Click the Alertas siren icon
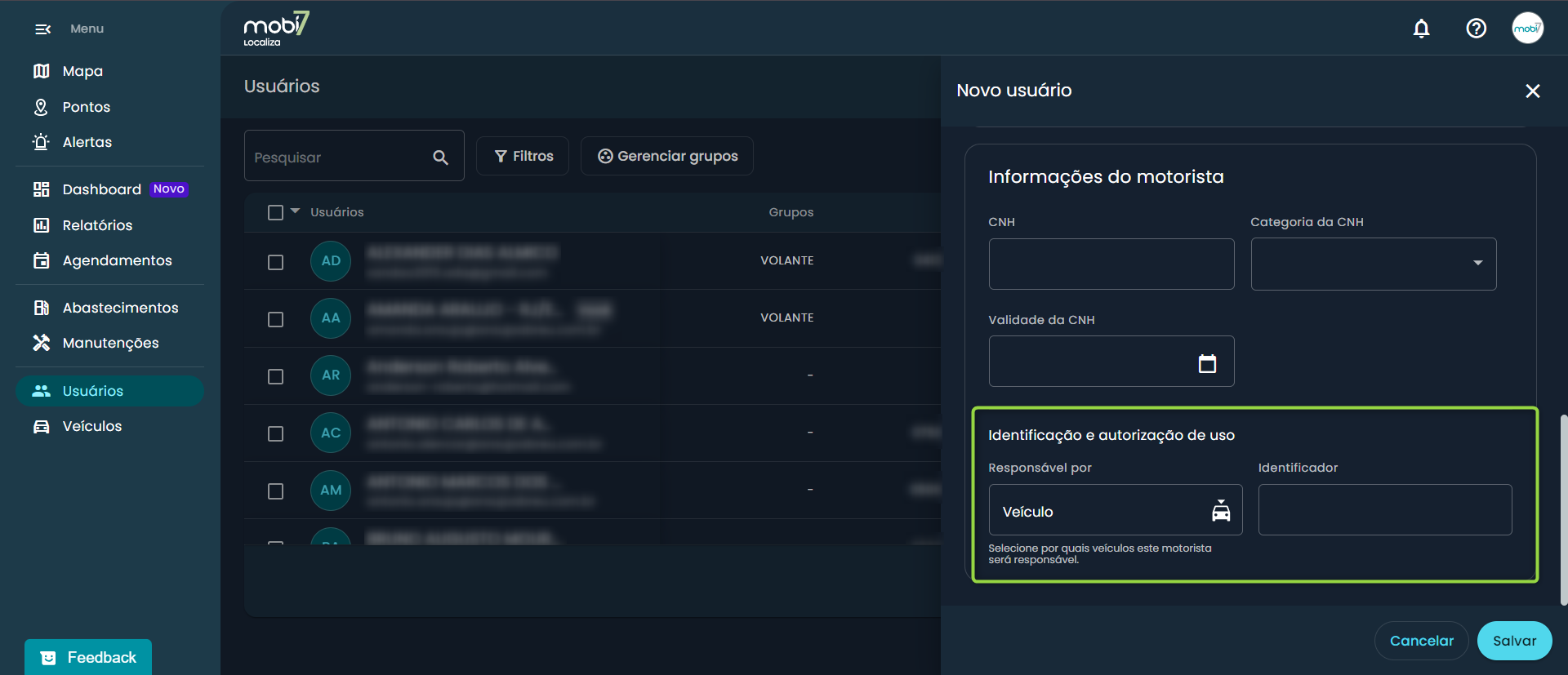The width and height of the screenshot is (1568, 675). click(41, 142)
